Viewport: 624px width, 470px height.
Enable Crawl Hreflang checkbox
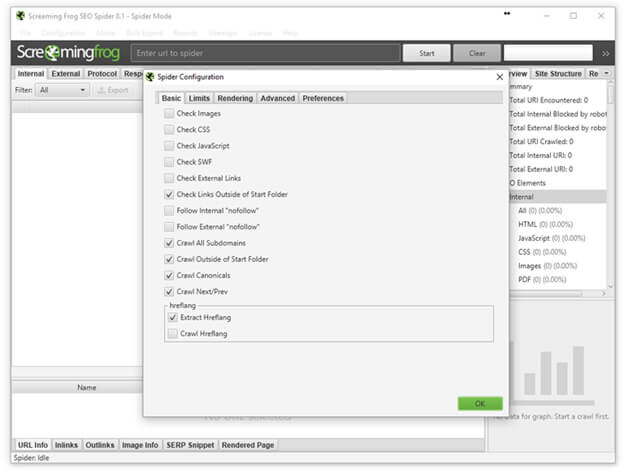(x=173, y=333)
